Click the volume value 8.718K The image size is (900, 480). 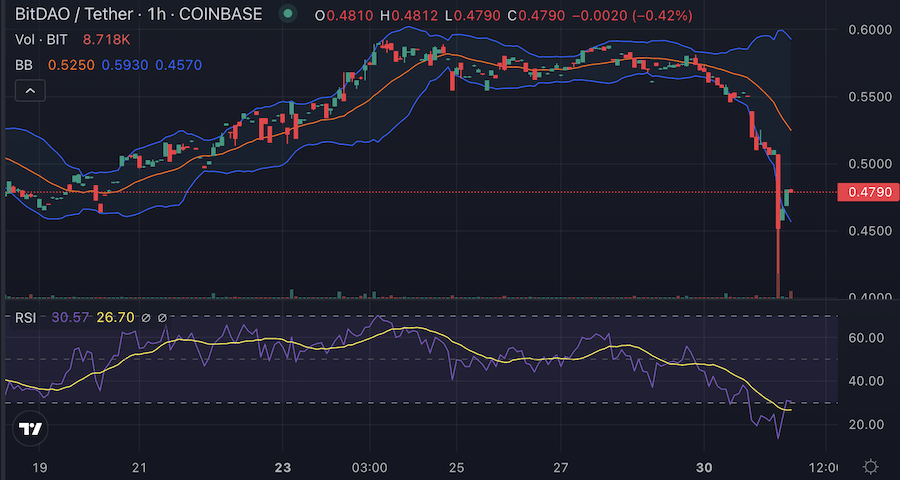pos(106,40)
